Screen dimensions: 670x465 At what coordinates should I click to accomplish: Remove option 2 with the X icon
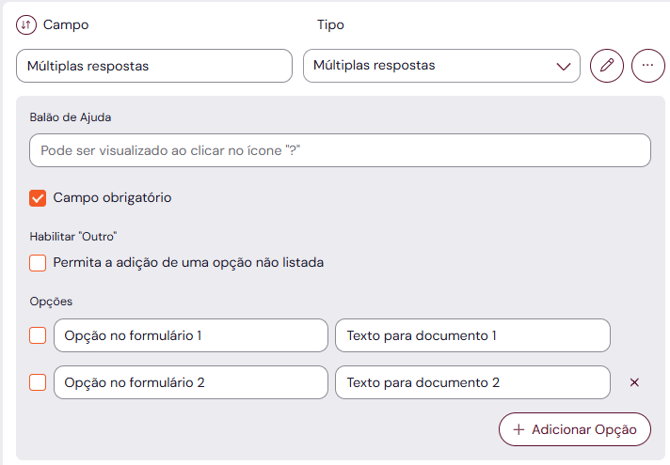click(634, 382)
